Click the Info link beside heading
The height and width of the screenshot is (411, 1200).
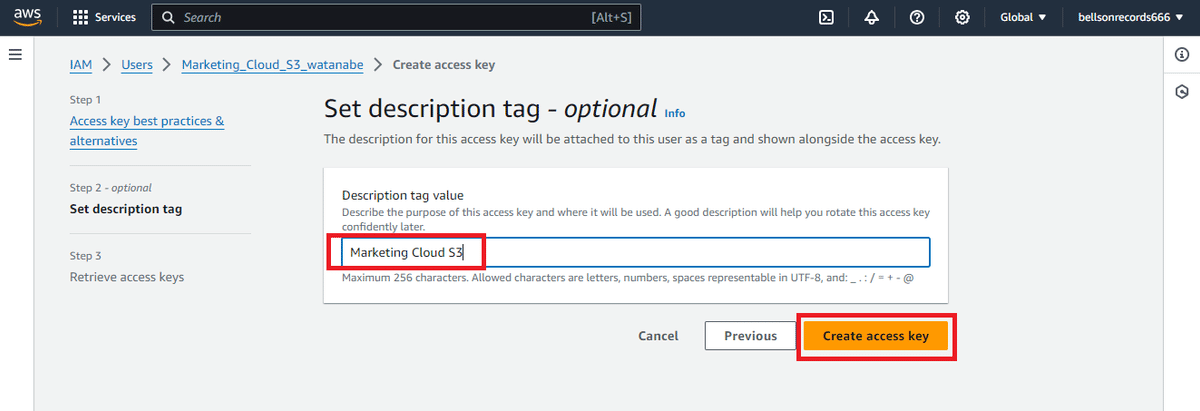click(675, 114)
